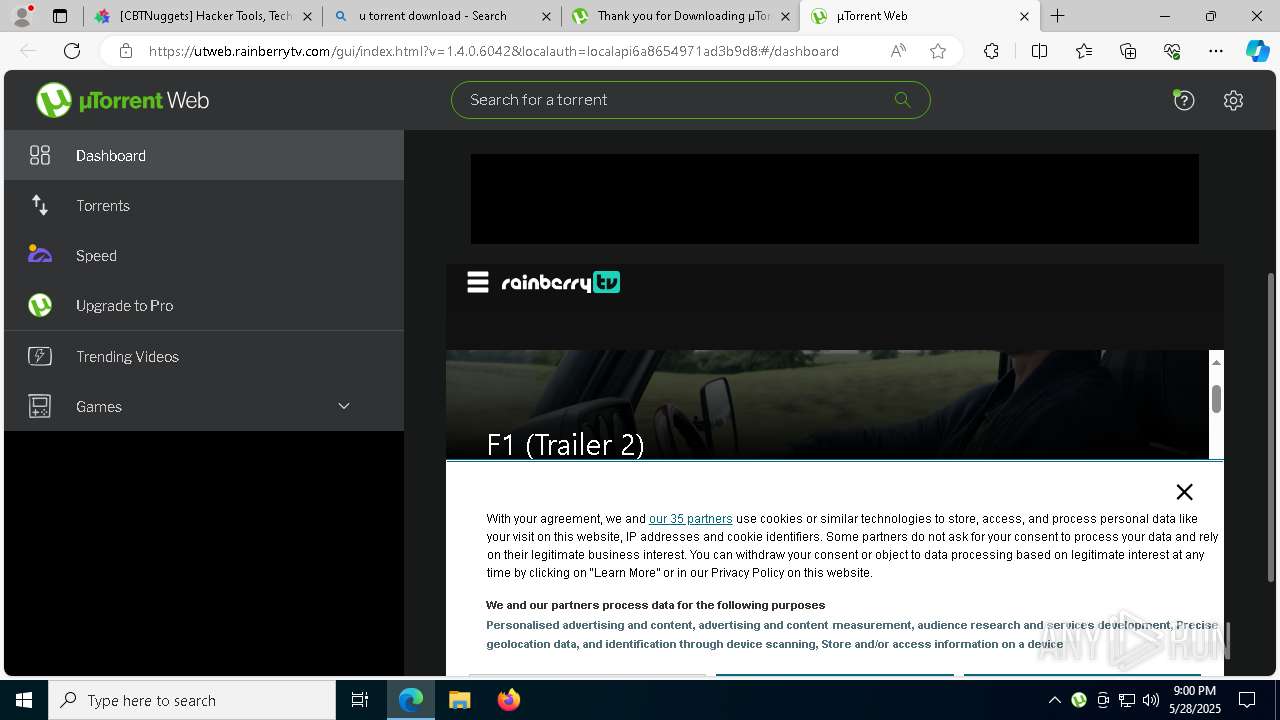The height and width of the screenshot is (720, 1280).
Task: Open the volume control in tray
Action: (x=1150, y=700)
